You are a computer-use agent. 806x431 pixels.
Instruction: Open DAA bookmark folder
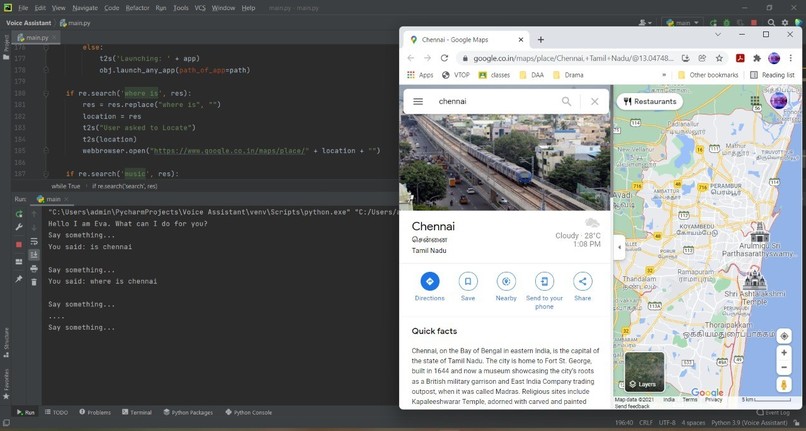coord(532,75)
